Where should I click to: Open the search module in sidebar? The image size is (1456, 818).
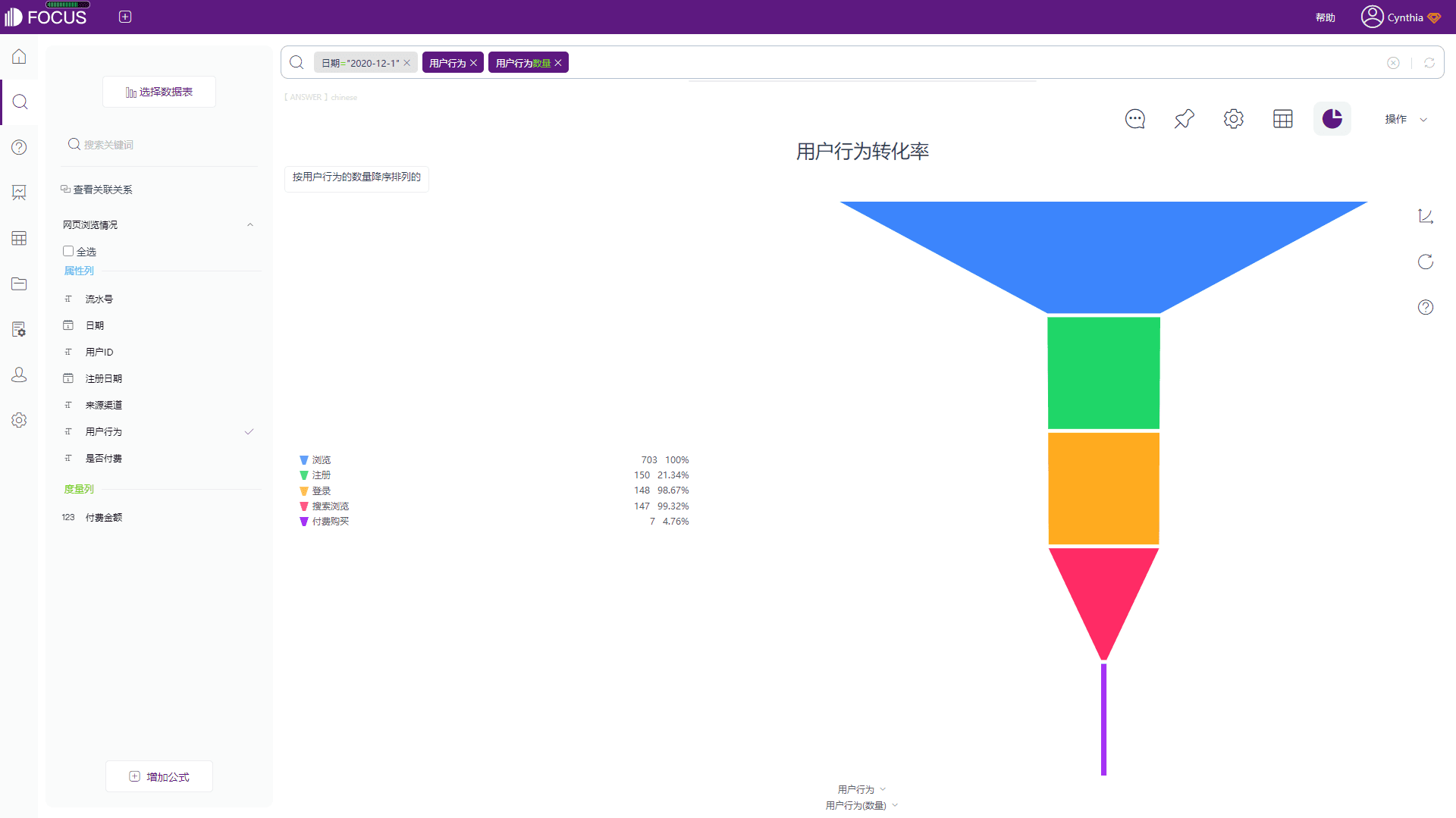coord(20,102)
